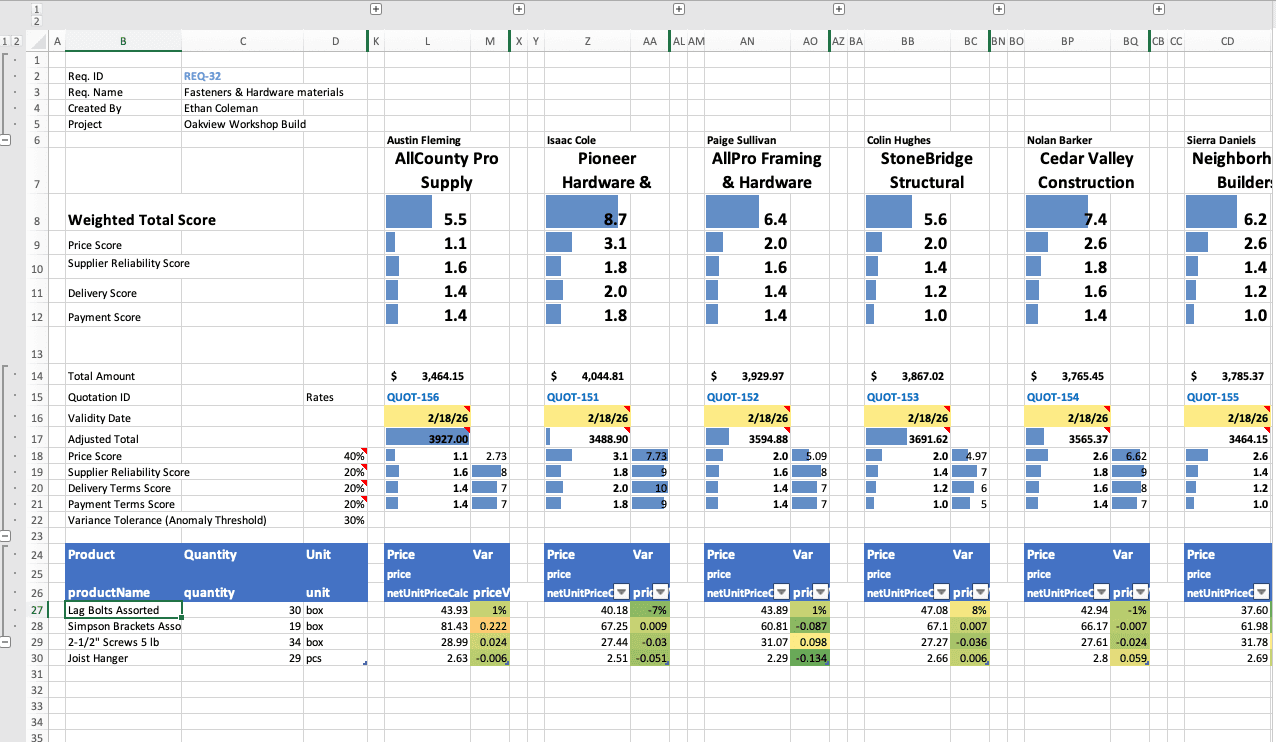
Task: Expand the plus button above Pioneer Hardware columns
Action: point(519,8)
